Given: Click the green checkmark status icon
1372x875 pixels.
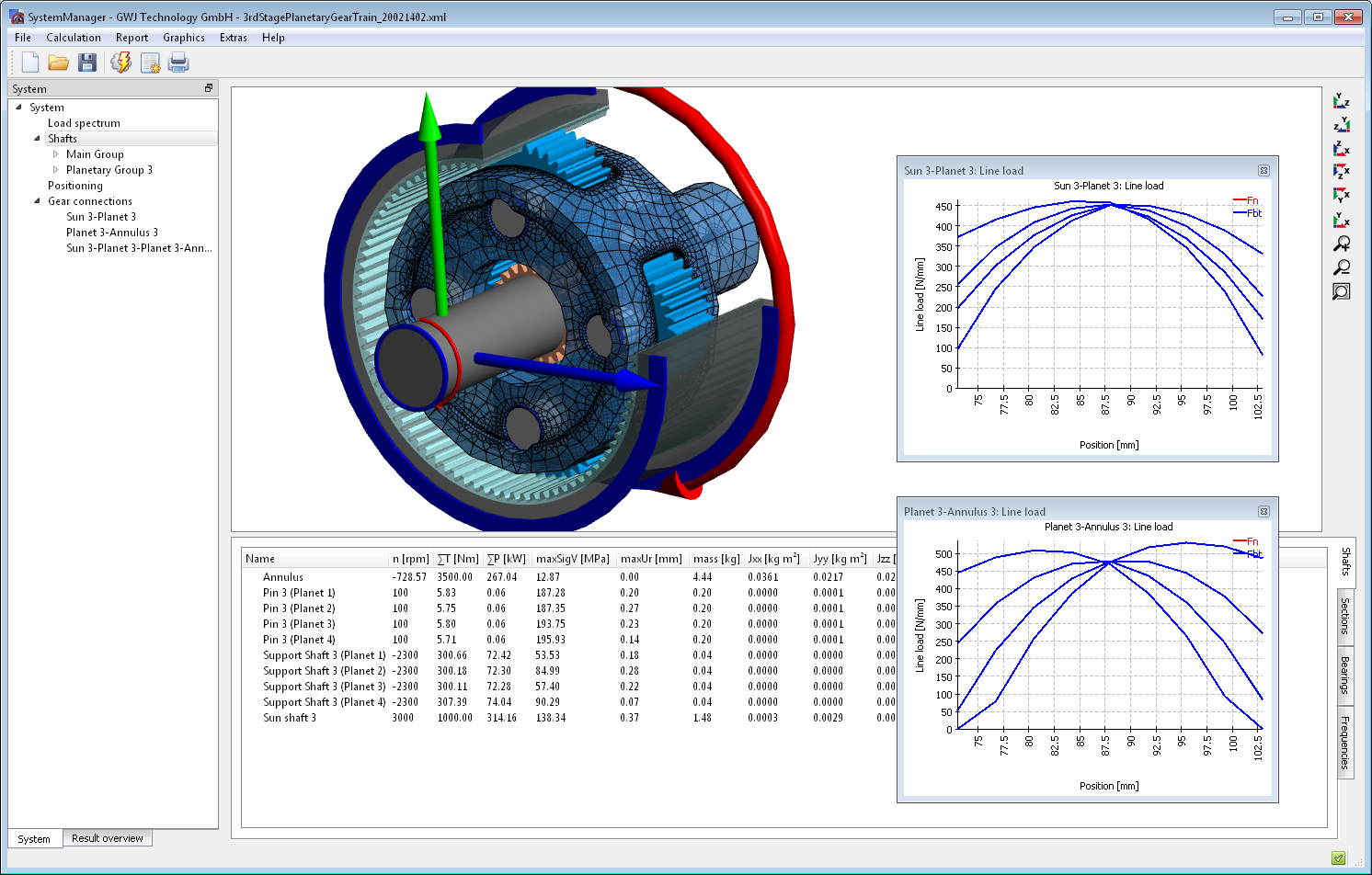Looking at the screenshot, I should tap(1338, 858).
